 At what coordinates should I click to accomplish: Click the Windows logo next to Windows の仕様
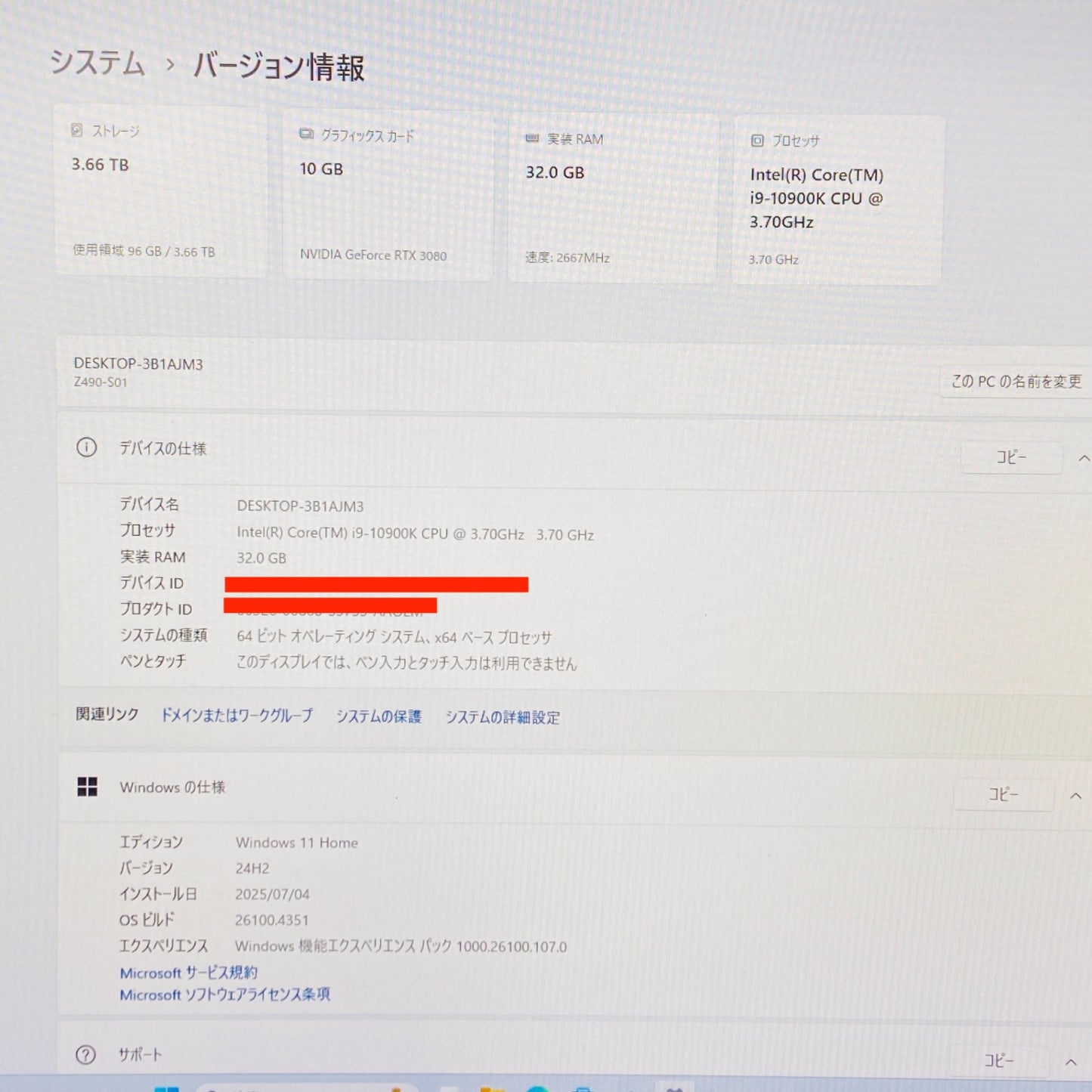[88, 787]
